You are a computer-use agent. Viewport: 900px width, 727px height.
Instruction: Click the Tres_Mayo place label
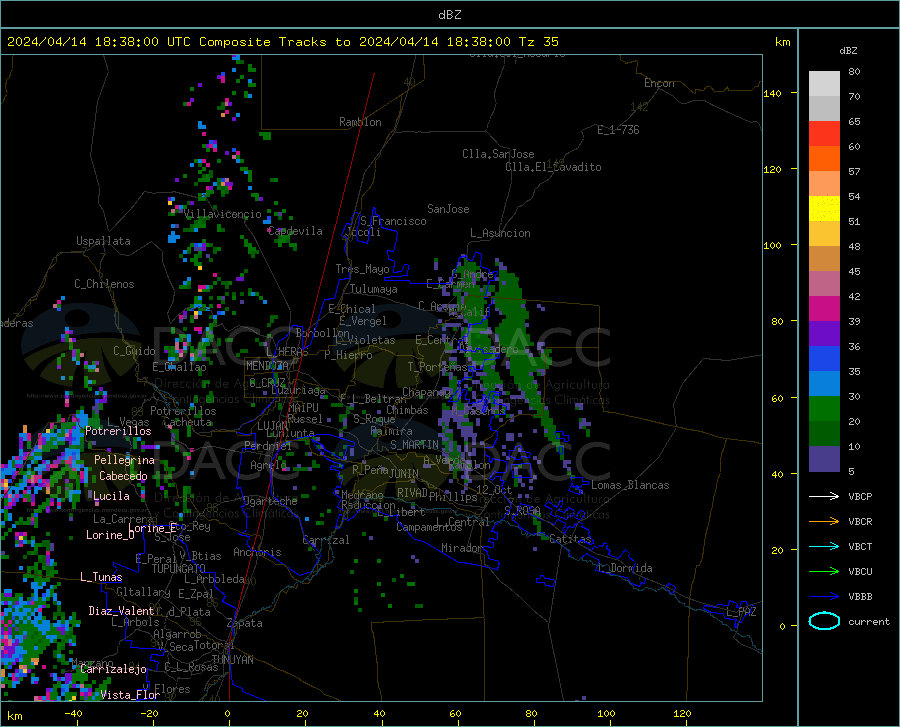point(362,269)
